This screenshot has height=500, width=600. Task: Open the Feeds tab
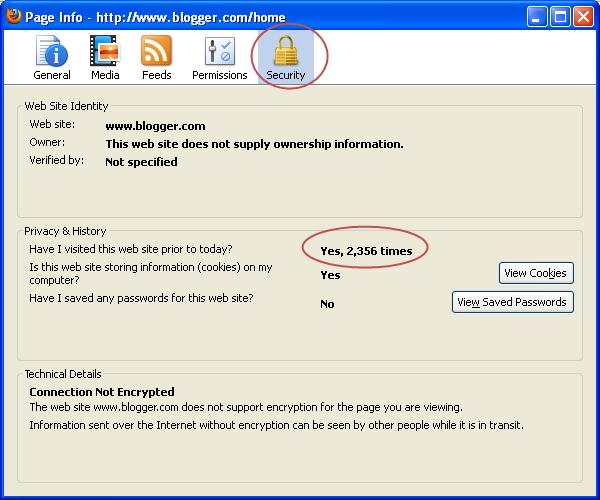coord(157,57)
